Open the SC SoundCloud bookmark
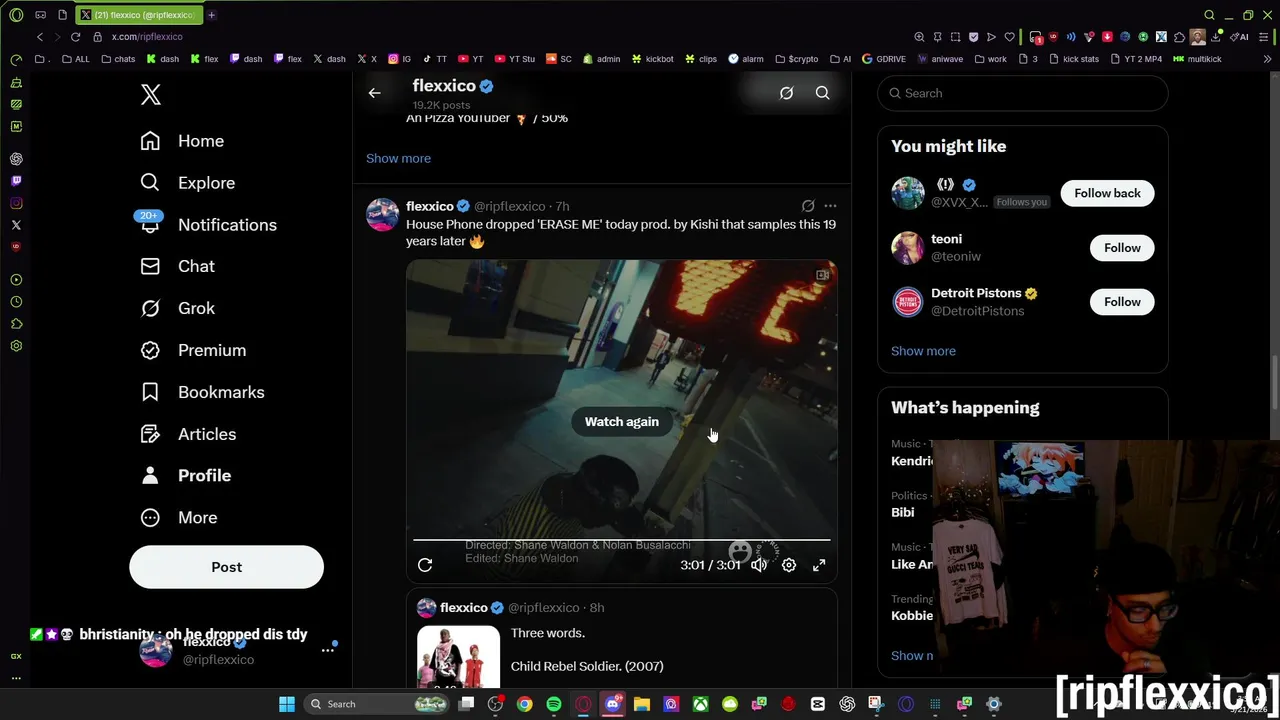1280x720 pixels. pyautogui.click(x=559, y=59)
